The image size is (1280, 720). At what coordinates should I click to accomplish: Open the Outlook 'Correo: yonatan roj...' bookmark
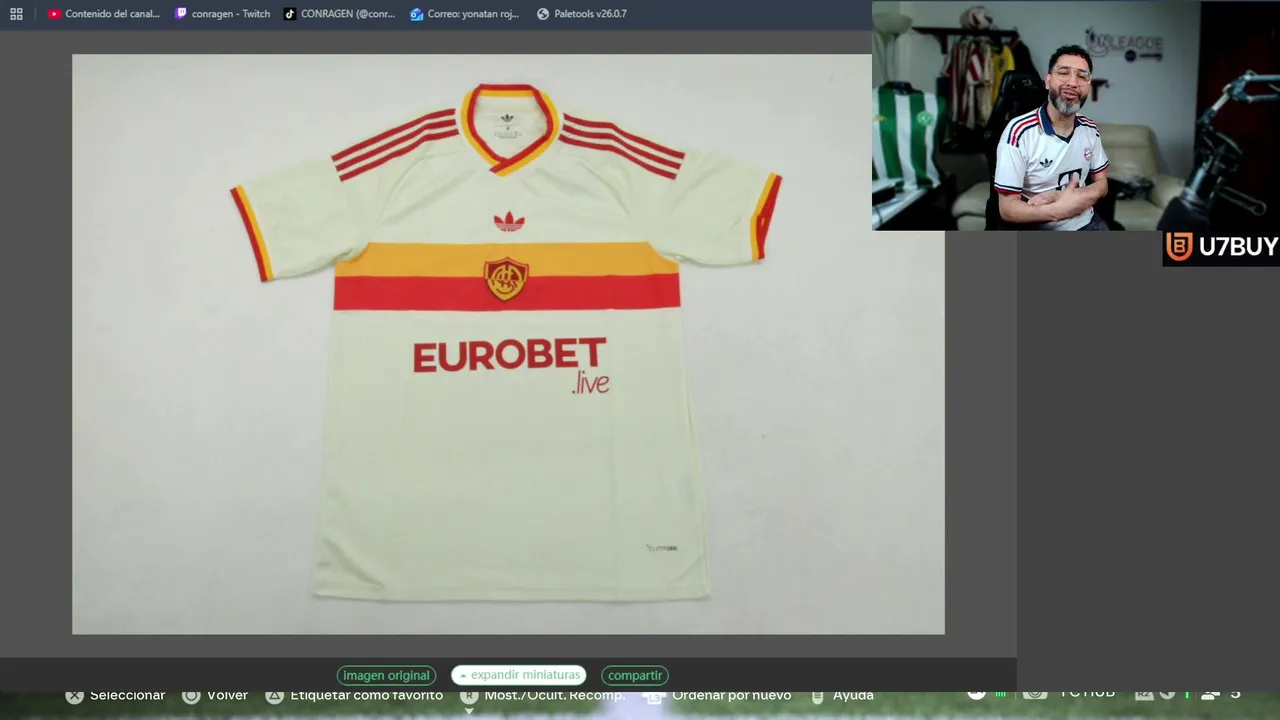[x=465, y=14]
